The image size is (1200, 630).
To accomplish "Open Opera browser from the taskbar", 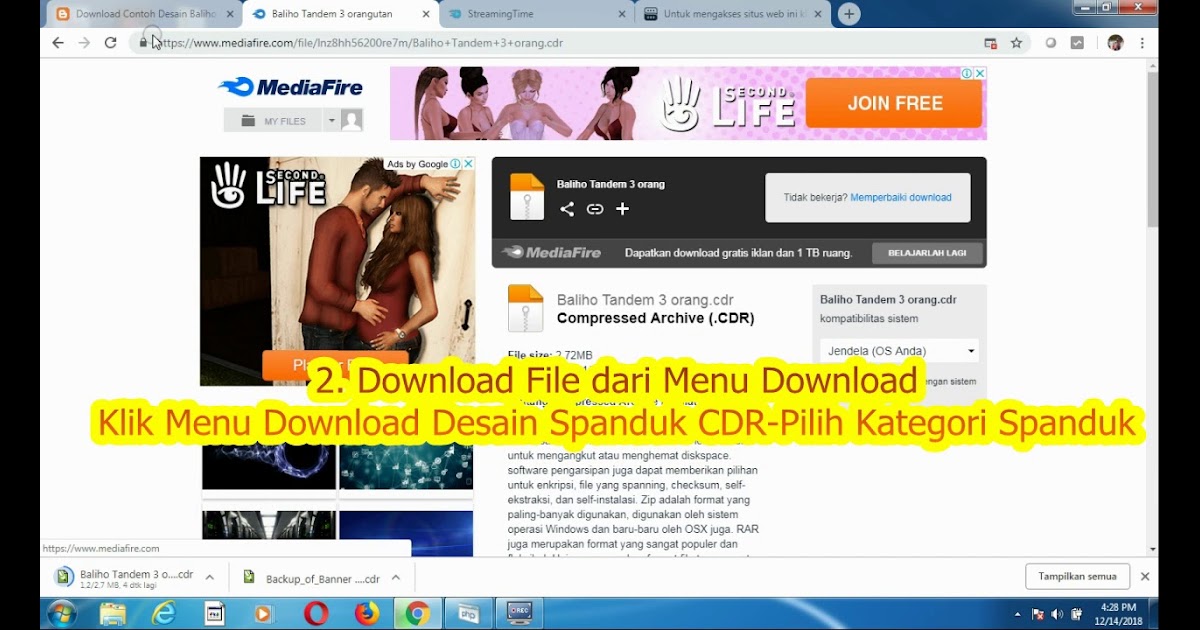I will pos(316,613).
